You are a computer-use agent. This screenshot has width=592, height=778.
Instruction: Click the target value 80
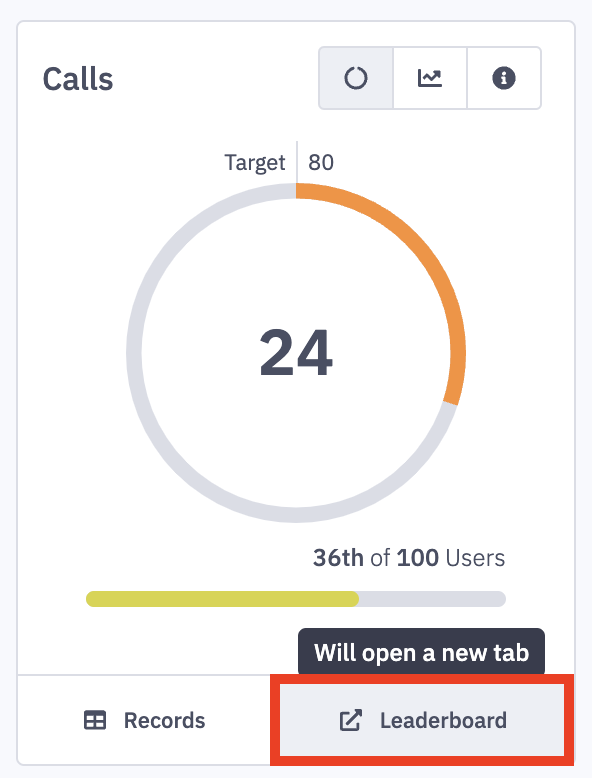pyautogui.click(x=321, y=162)
